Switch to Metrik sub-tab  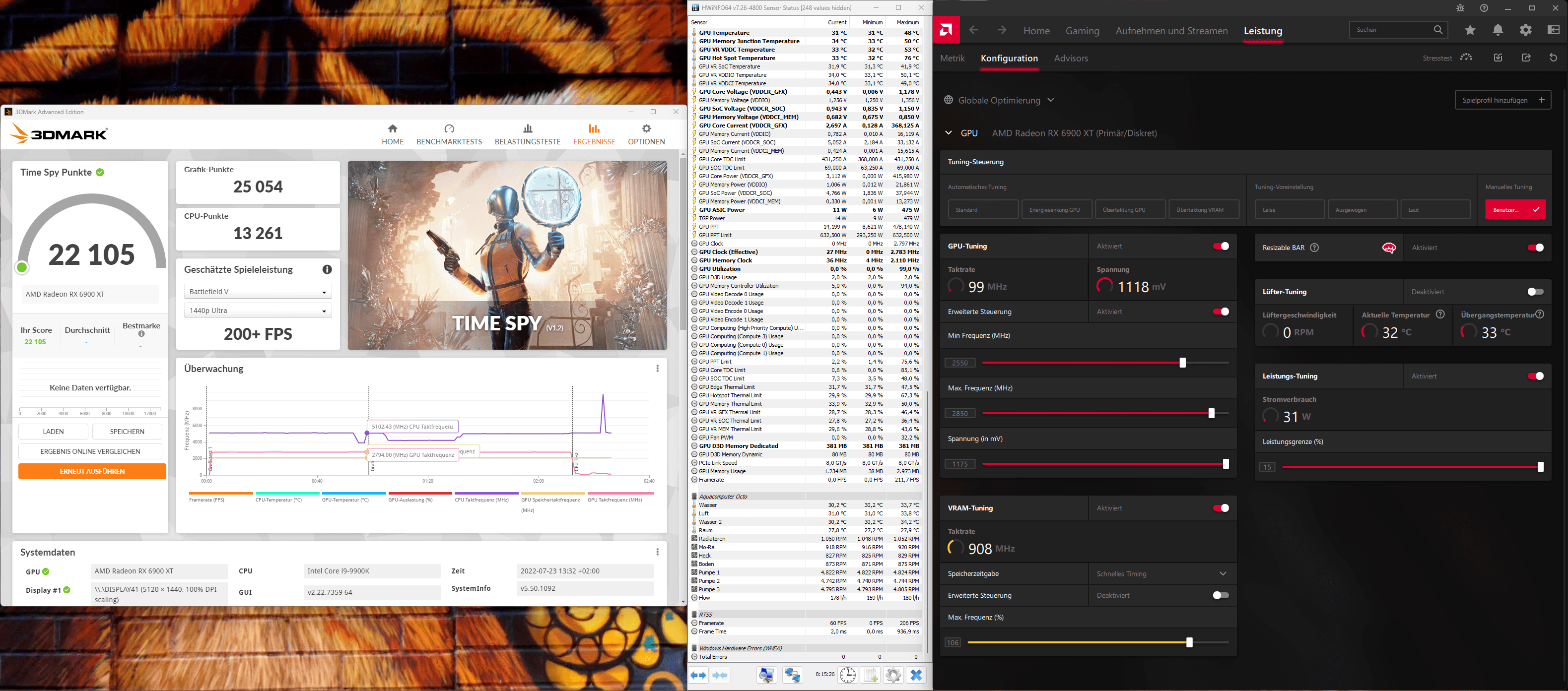click(952, 59)
